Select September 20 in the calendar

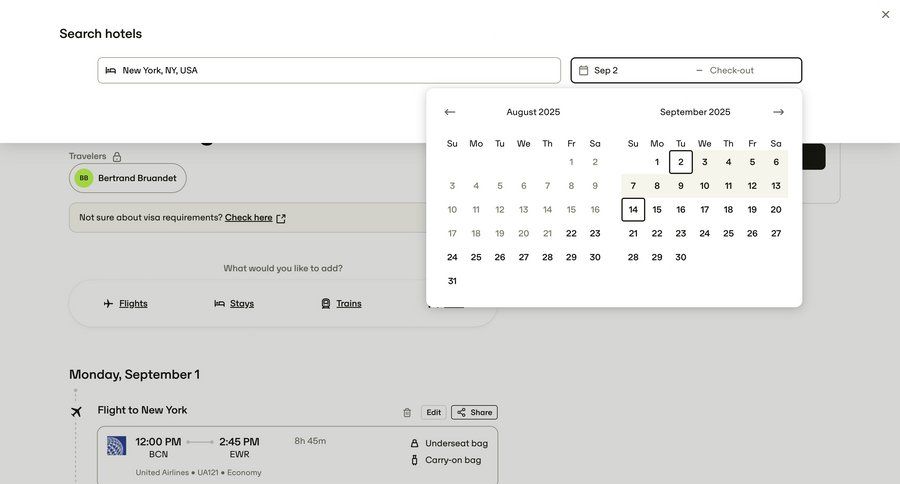(776, 210)
